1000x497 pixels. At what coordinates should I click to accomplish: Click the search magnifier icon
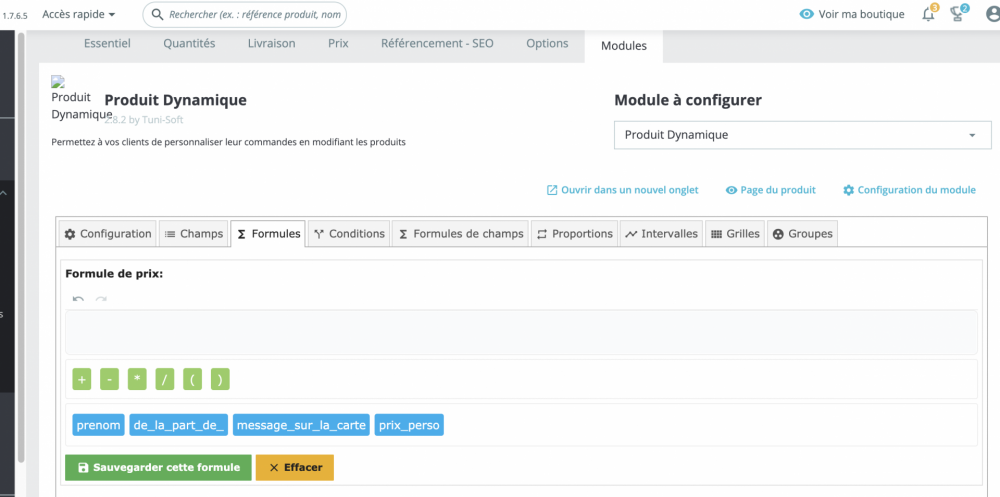pyautogui.click(x=157, y=14)
